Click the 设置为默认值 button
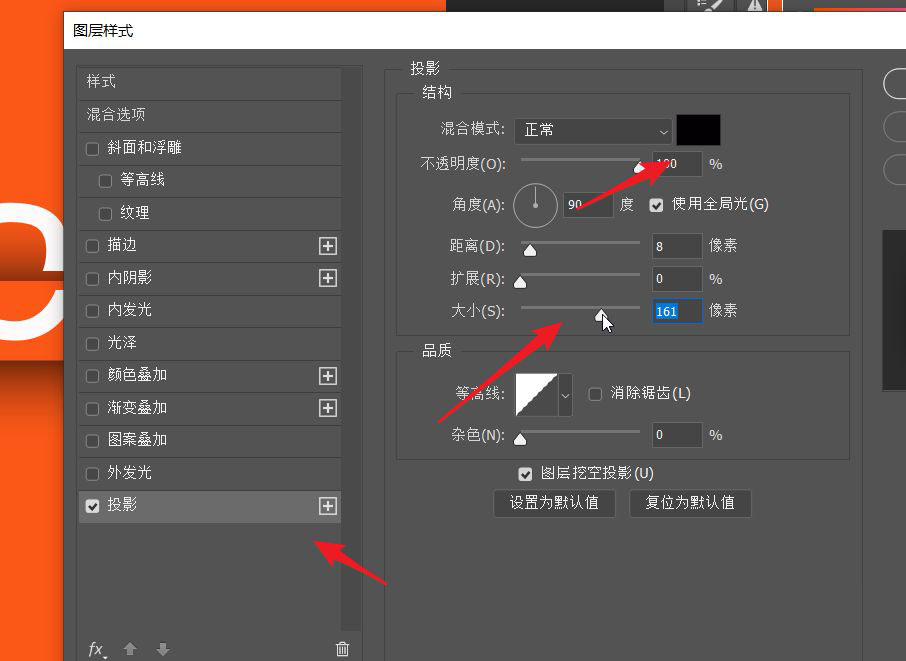 coord(554,503)
